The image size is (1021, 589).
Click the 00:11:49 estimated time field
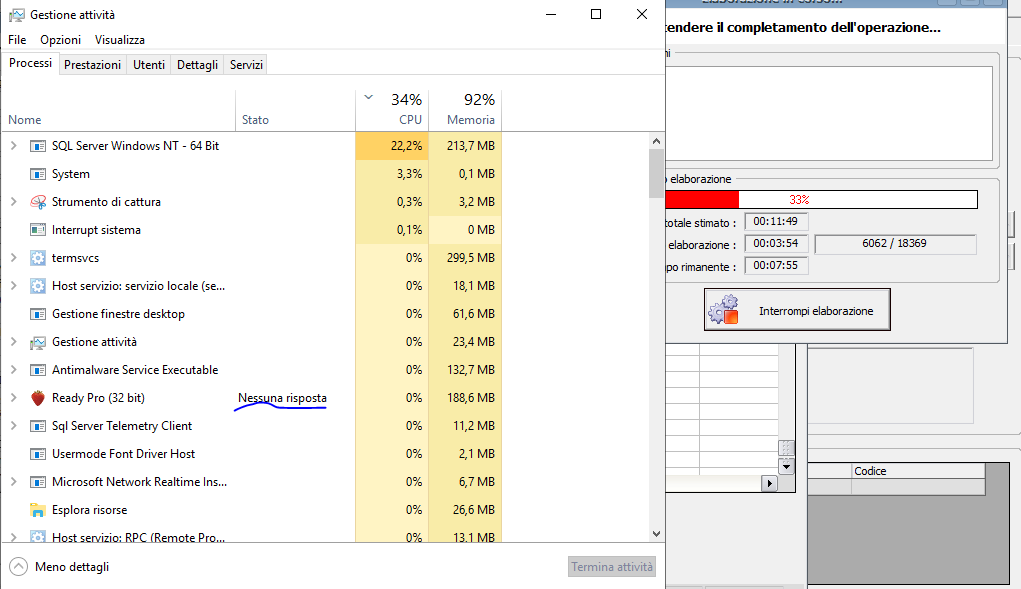pos(776,221)
